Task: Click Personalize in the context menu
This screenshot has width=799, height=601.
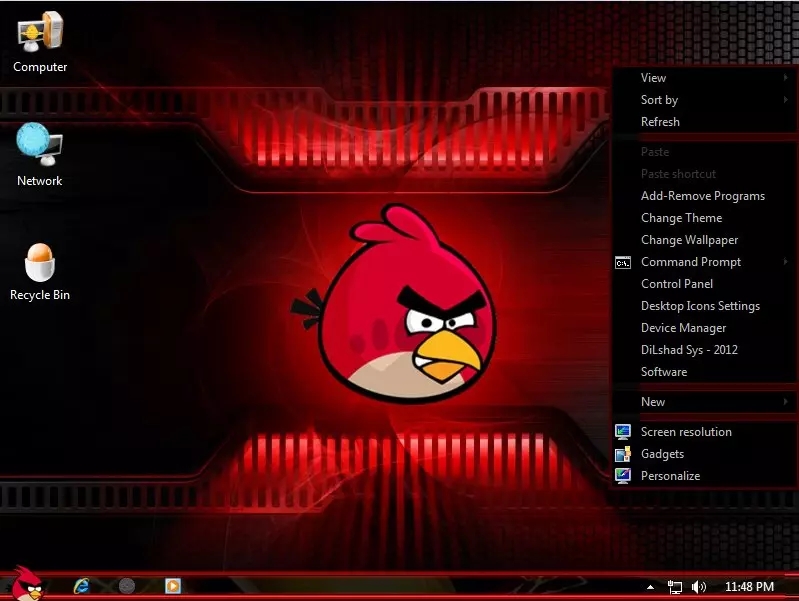Action: 670,476
